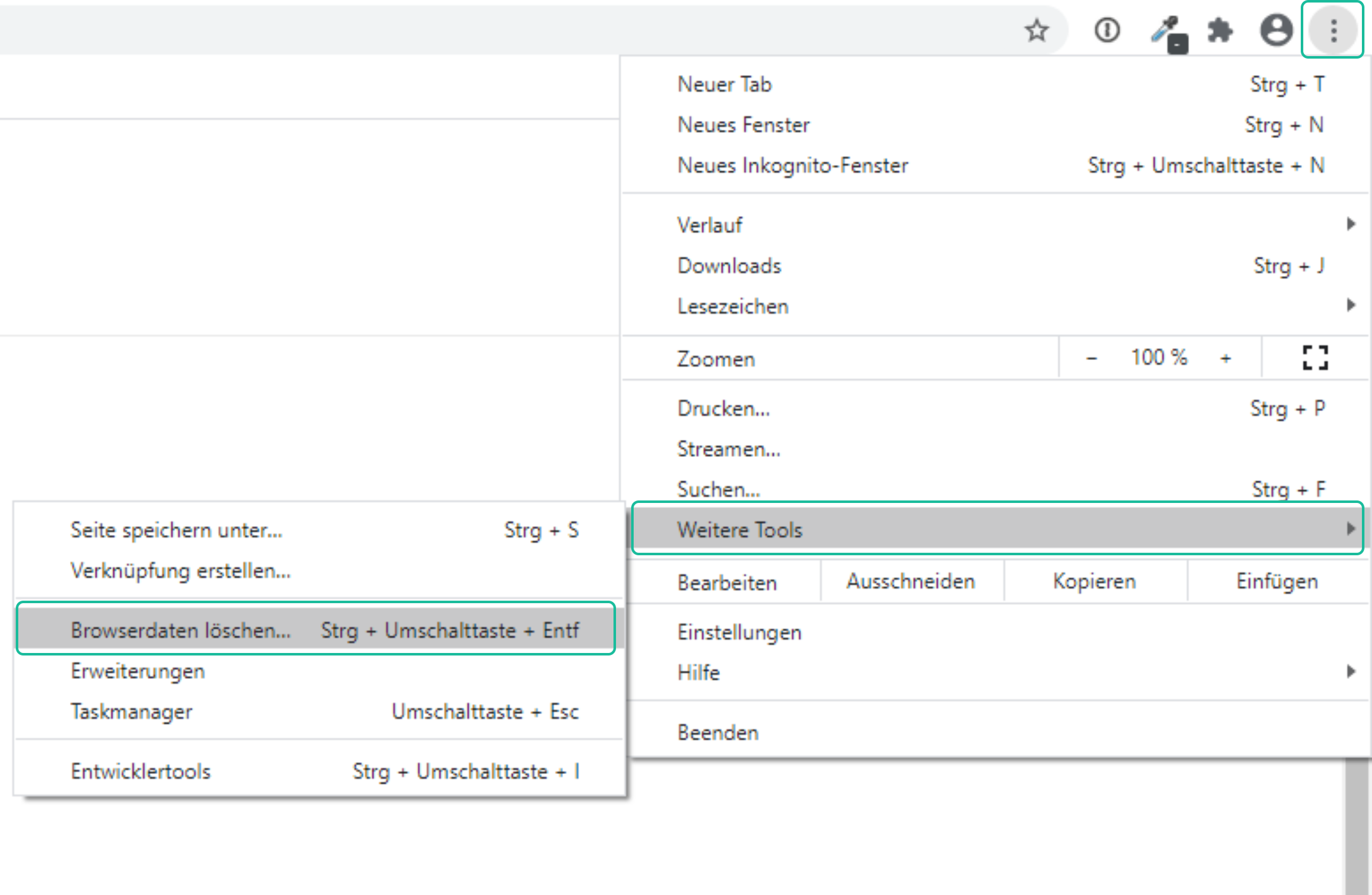This screenshot has height=895, width=1372.
Task: Open Einstellungen
Action: point(739,632)
